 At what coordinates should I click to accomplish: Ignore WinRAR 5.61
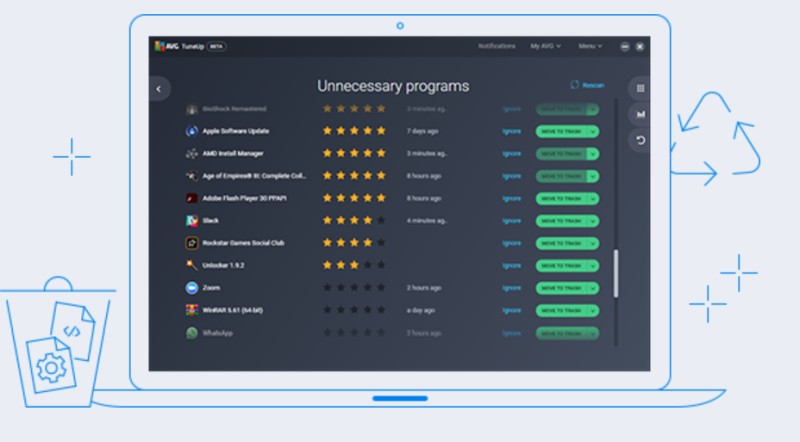pos(512,311)
